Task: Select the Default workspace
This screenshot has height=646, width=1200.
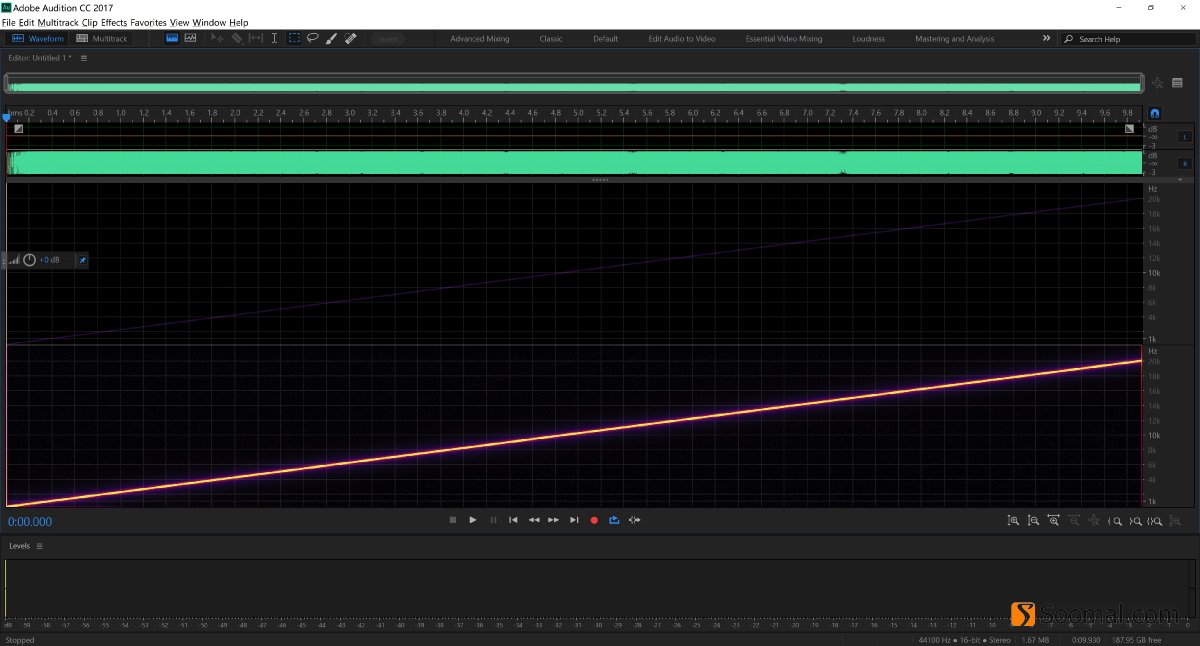Action: 605,38
